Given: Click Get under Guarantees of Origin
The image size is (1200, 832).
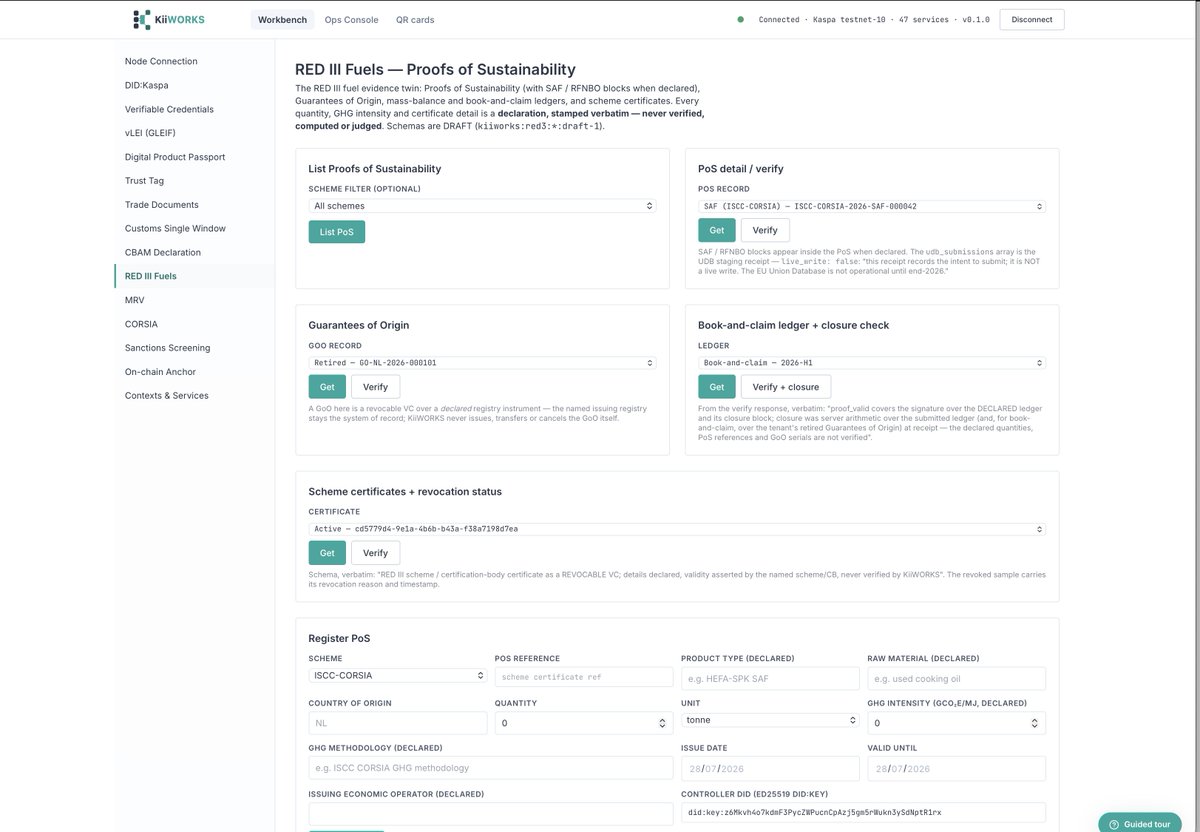Looking at the screenshot, I should coord(327,387).
